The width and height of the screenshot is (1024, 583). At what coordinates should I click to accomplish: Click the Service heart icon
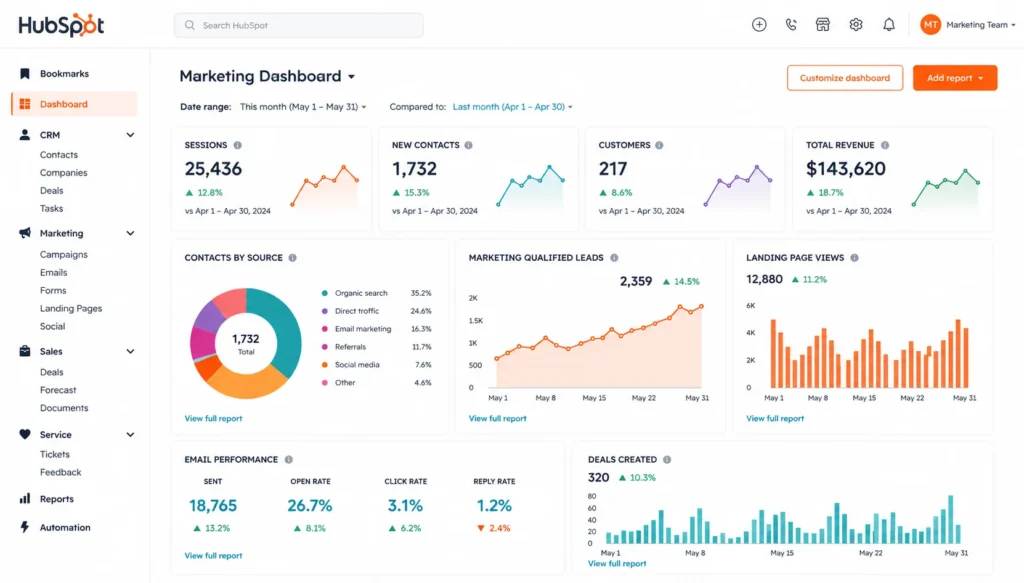coord(25,434)
